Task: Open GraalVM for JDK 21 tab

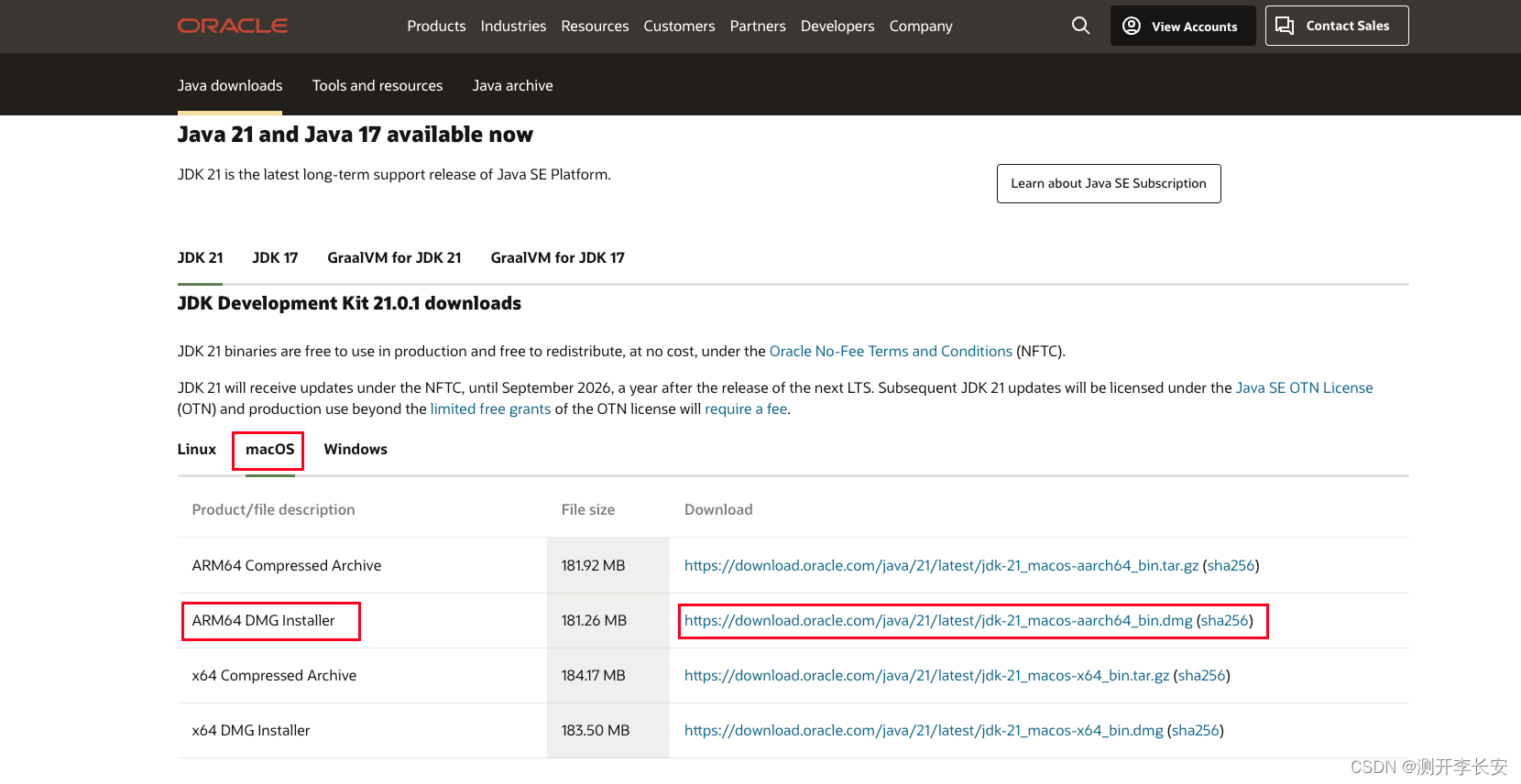Action: coord(394,257)
